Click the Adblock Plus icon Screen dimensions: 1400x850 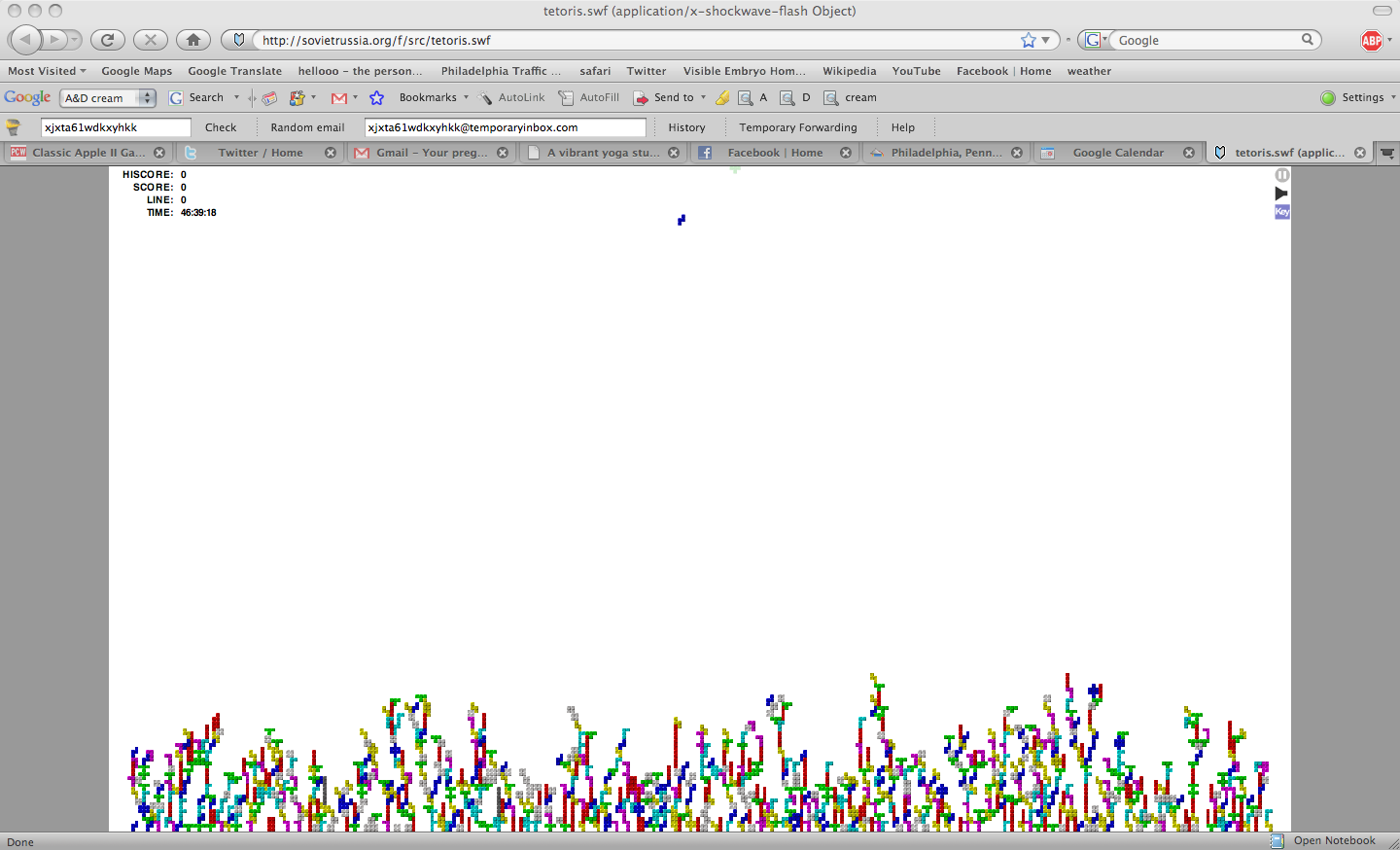pyautogui.click(x=1371, y=40)
